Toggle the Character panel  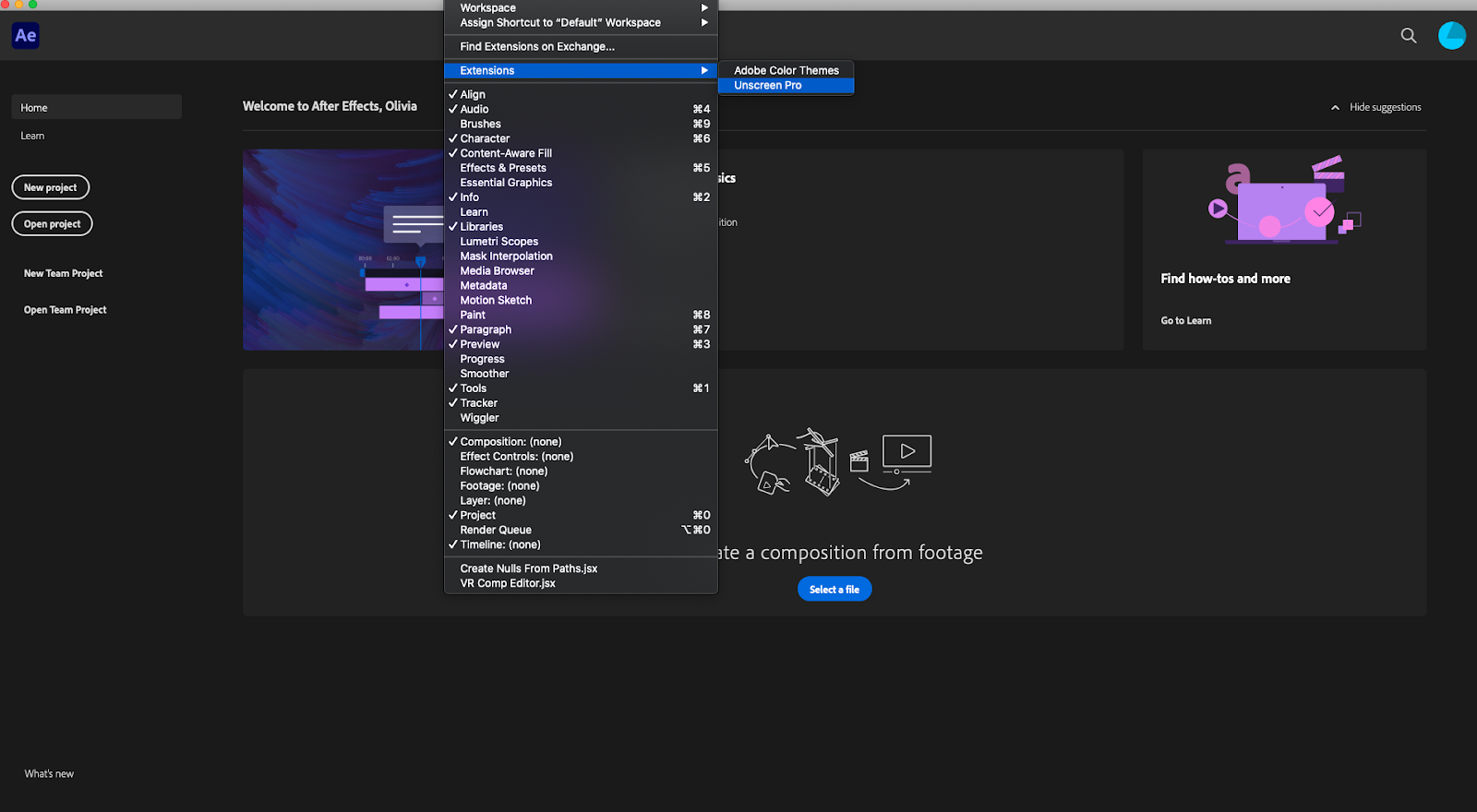(x=581, y=138)
